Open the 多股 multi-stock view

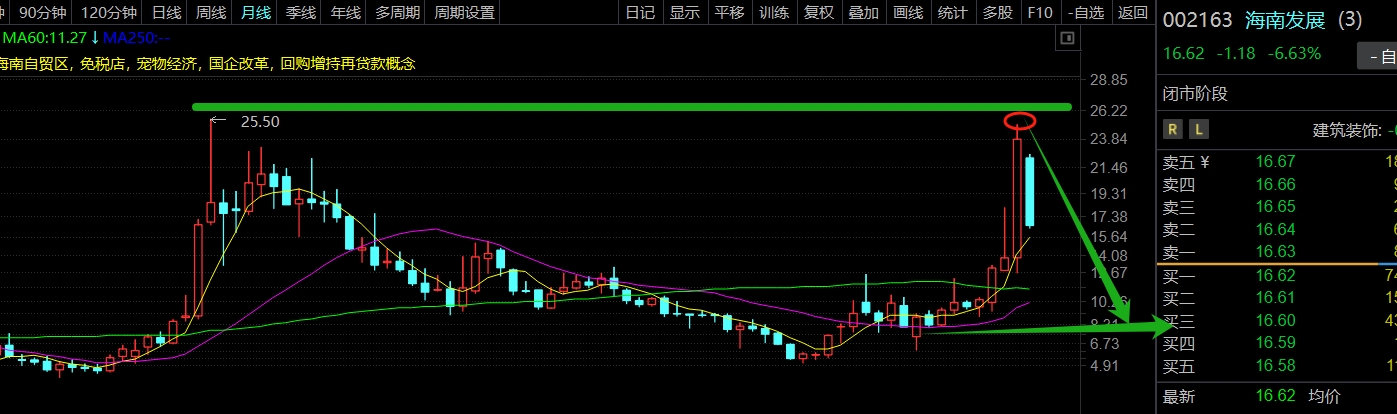(997, 12)
